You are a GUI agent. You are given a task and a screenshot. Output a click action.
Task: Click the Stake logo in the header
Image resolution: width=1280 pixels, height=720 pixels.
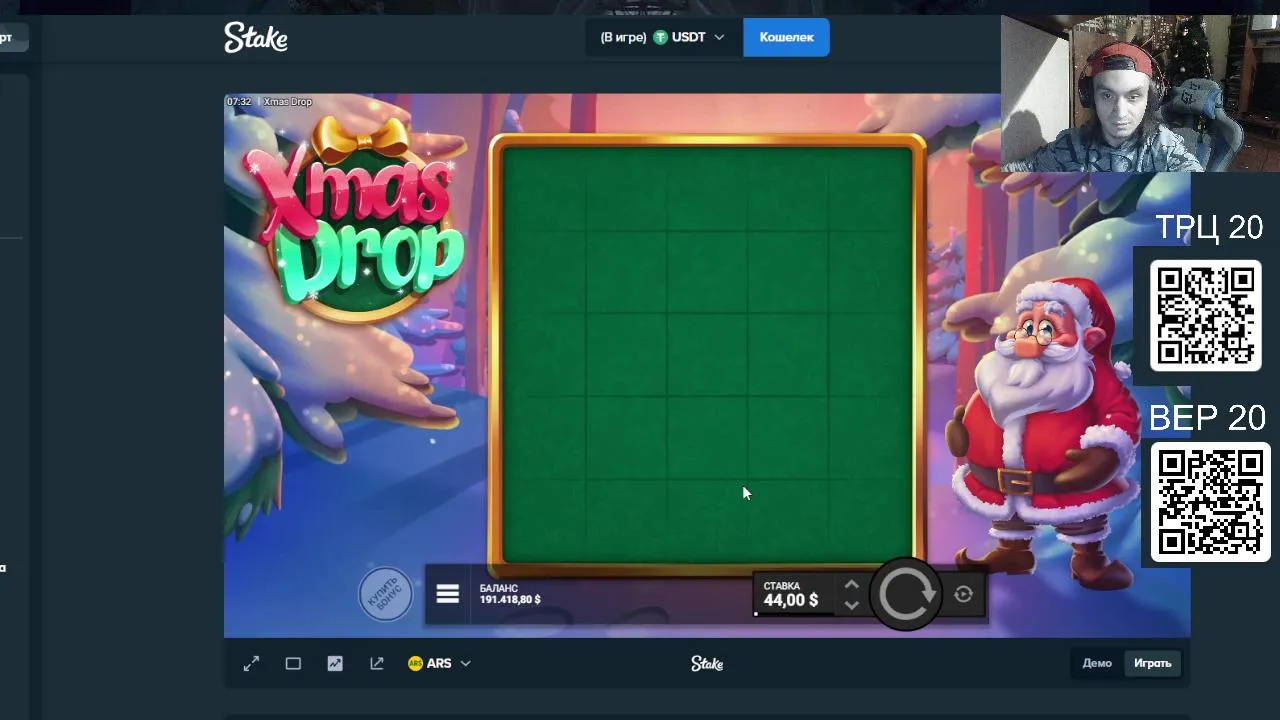pos(256,38)
